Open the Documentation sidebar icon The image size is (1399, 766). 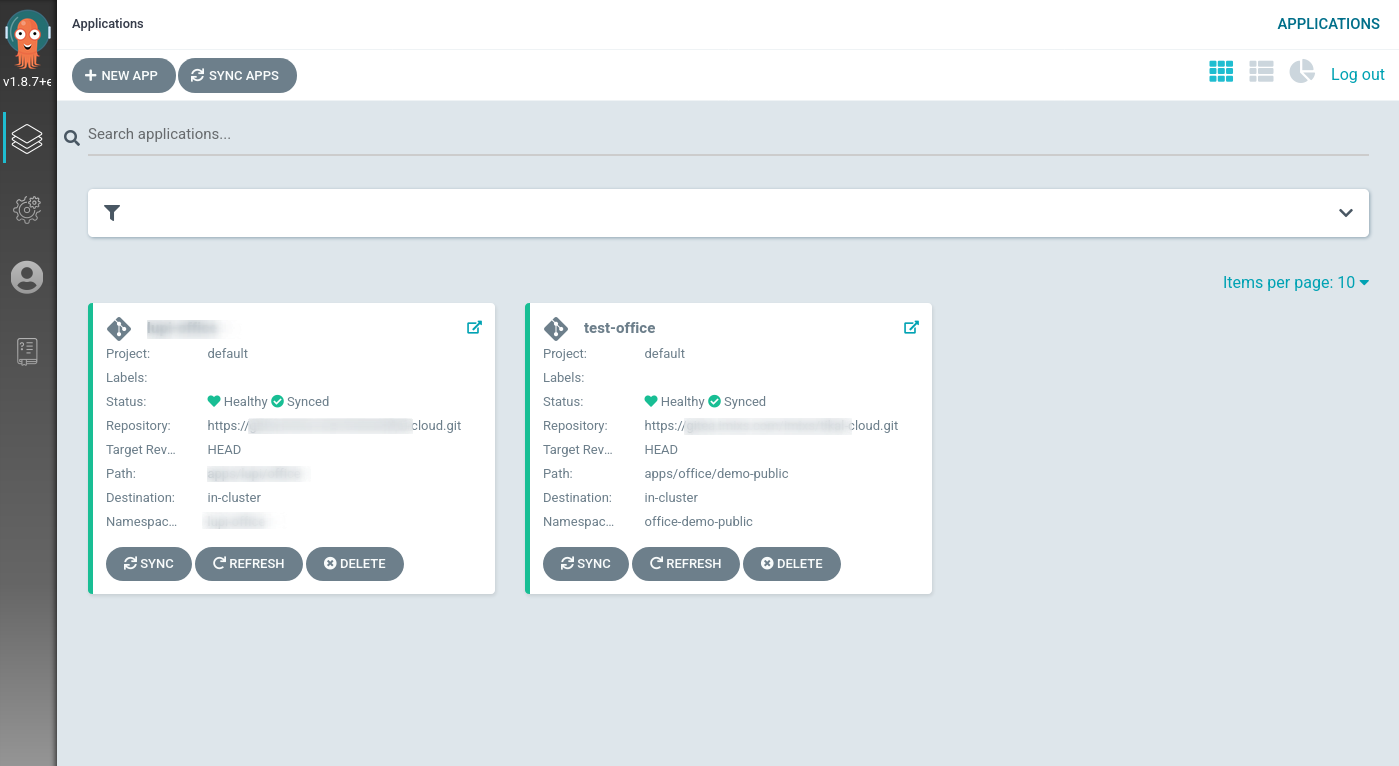(x=28, y=351)
